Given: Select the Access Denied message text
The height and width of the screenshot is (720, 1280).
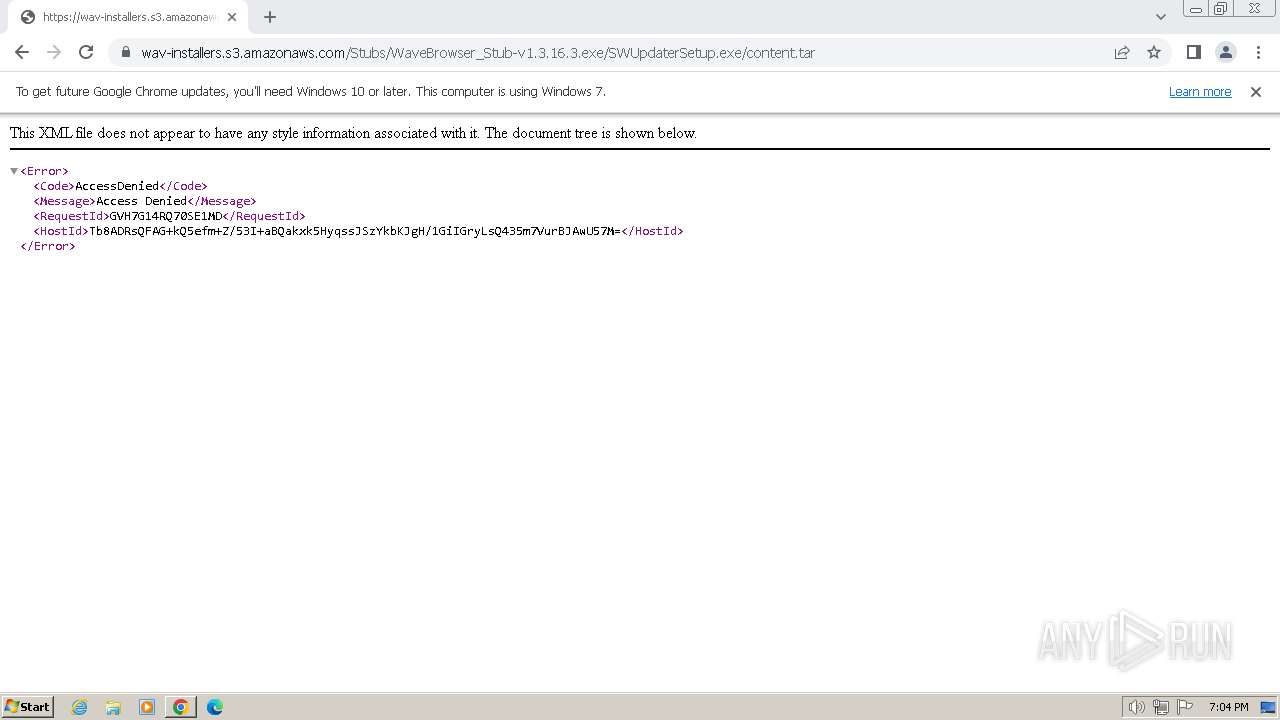Looking at the screenshot, I should click(x=142, y=201).
